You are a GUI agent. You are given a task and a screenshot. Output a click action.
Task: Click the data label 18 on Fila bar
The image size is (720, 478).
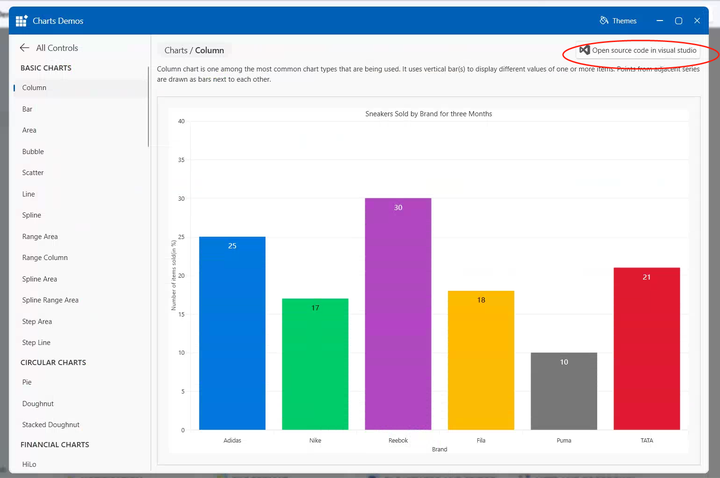pos(481,300)
